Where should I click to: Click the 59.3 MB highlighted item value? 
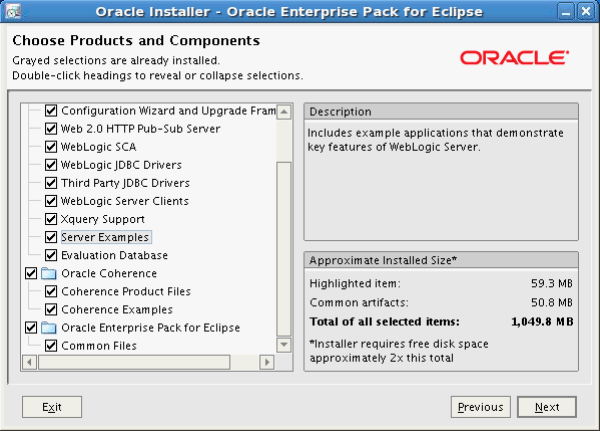pyautogui.click(x=552, y=283)
